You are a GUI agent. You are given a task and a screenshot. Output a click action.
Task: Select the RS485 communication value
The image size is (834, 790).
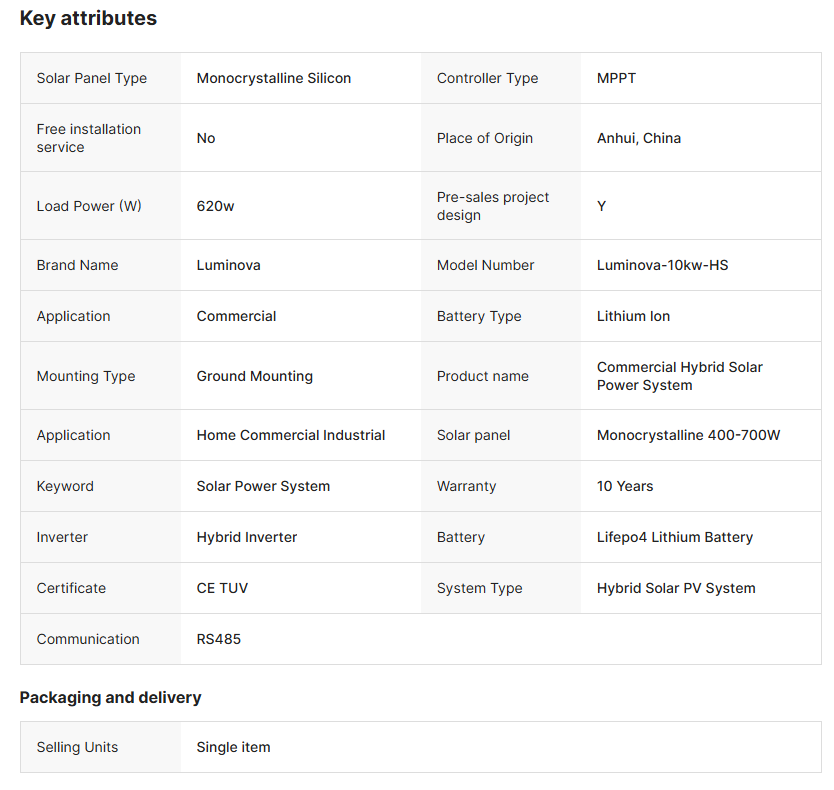tap(218, 639)
